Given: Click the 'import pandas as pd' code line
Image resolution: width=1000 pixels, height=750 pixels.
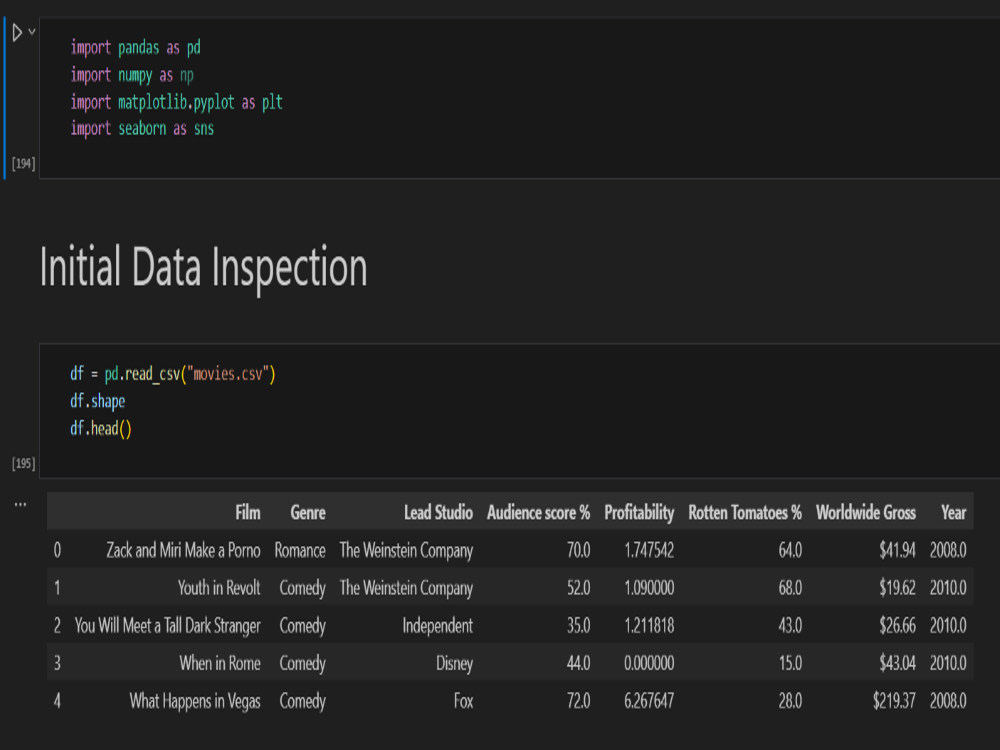Looking at the screenshot, I should [135, 48].
